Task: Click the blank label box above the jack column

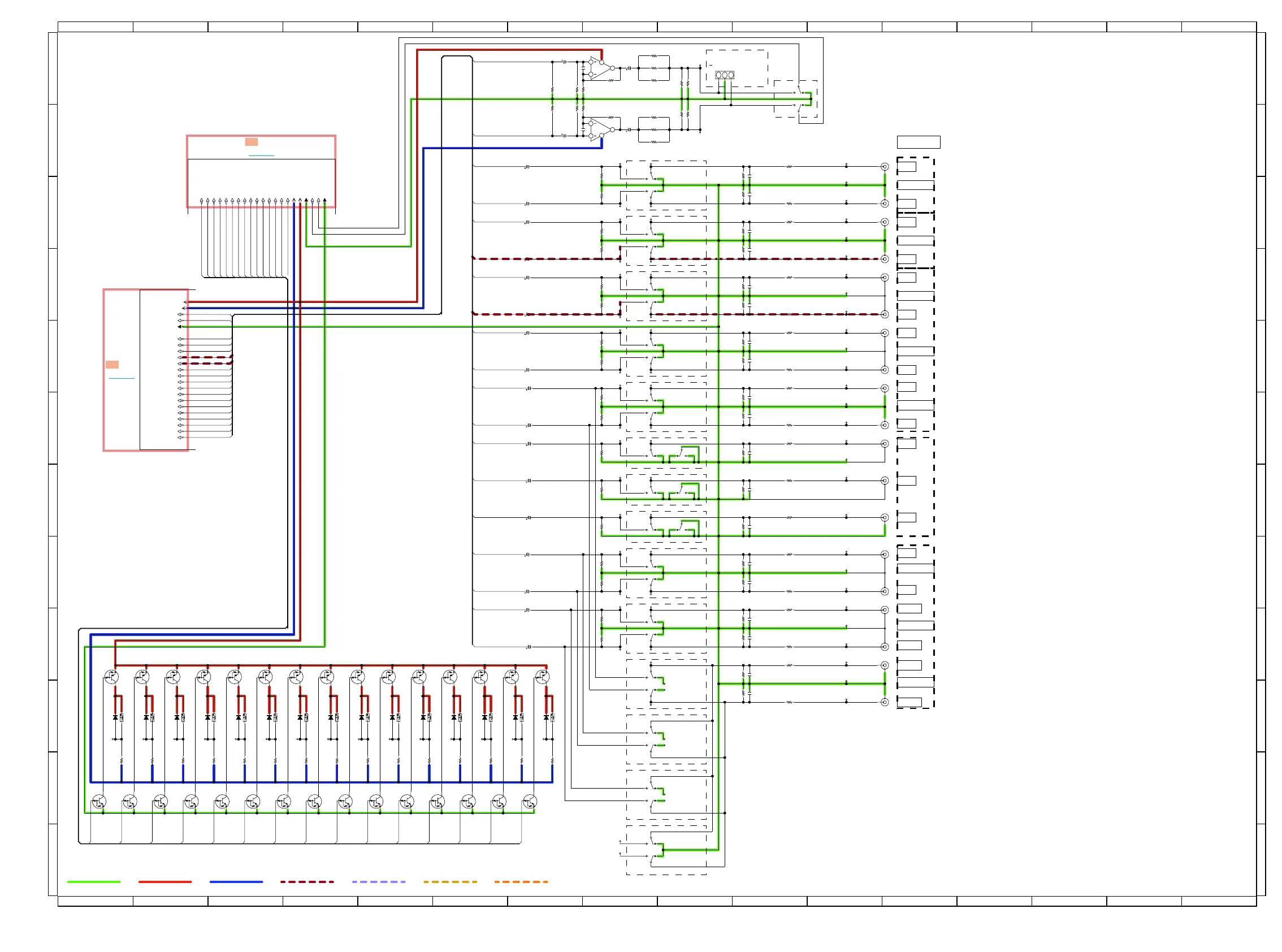Action: (x=919, y=142)
